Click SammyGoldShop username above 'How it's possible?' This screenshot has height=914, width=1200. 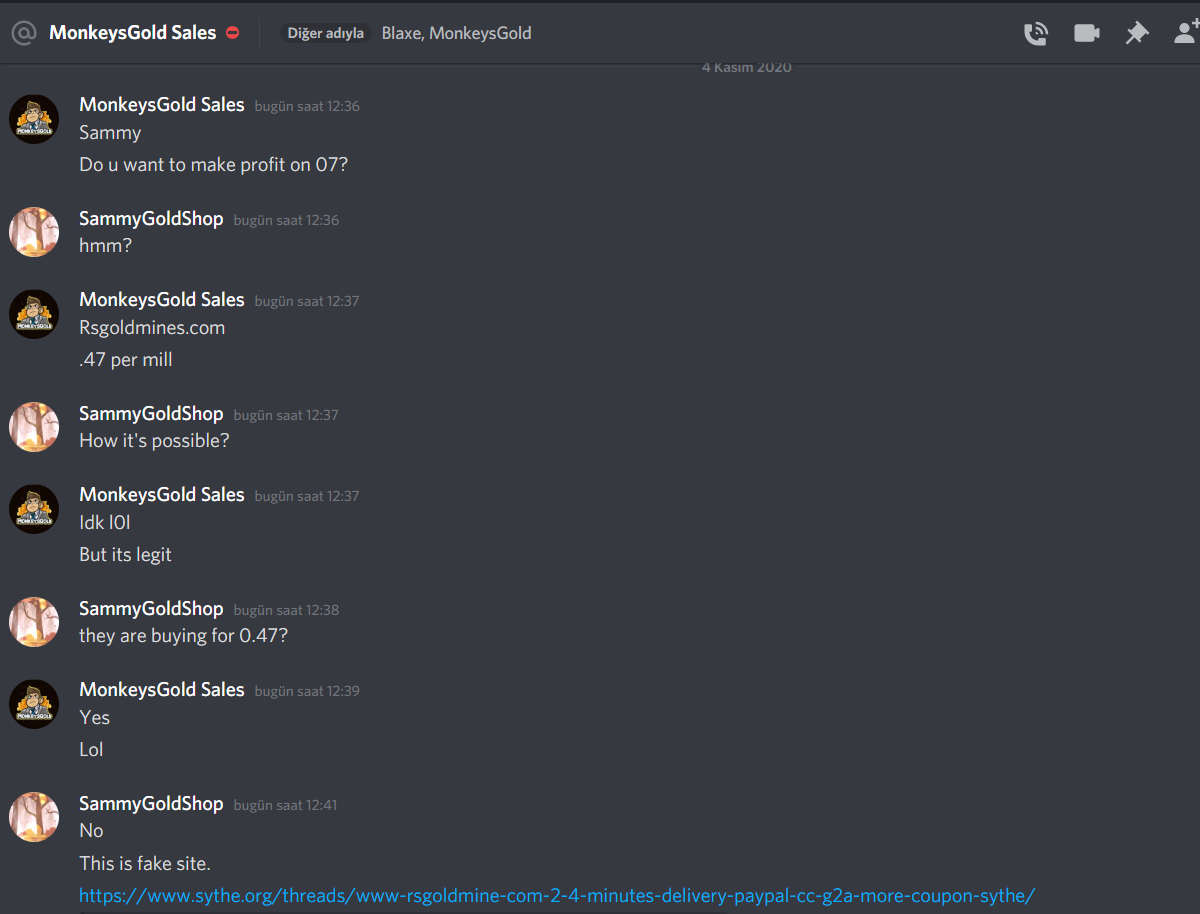click(151, 413)
